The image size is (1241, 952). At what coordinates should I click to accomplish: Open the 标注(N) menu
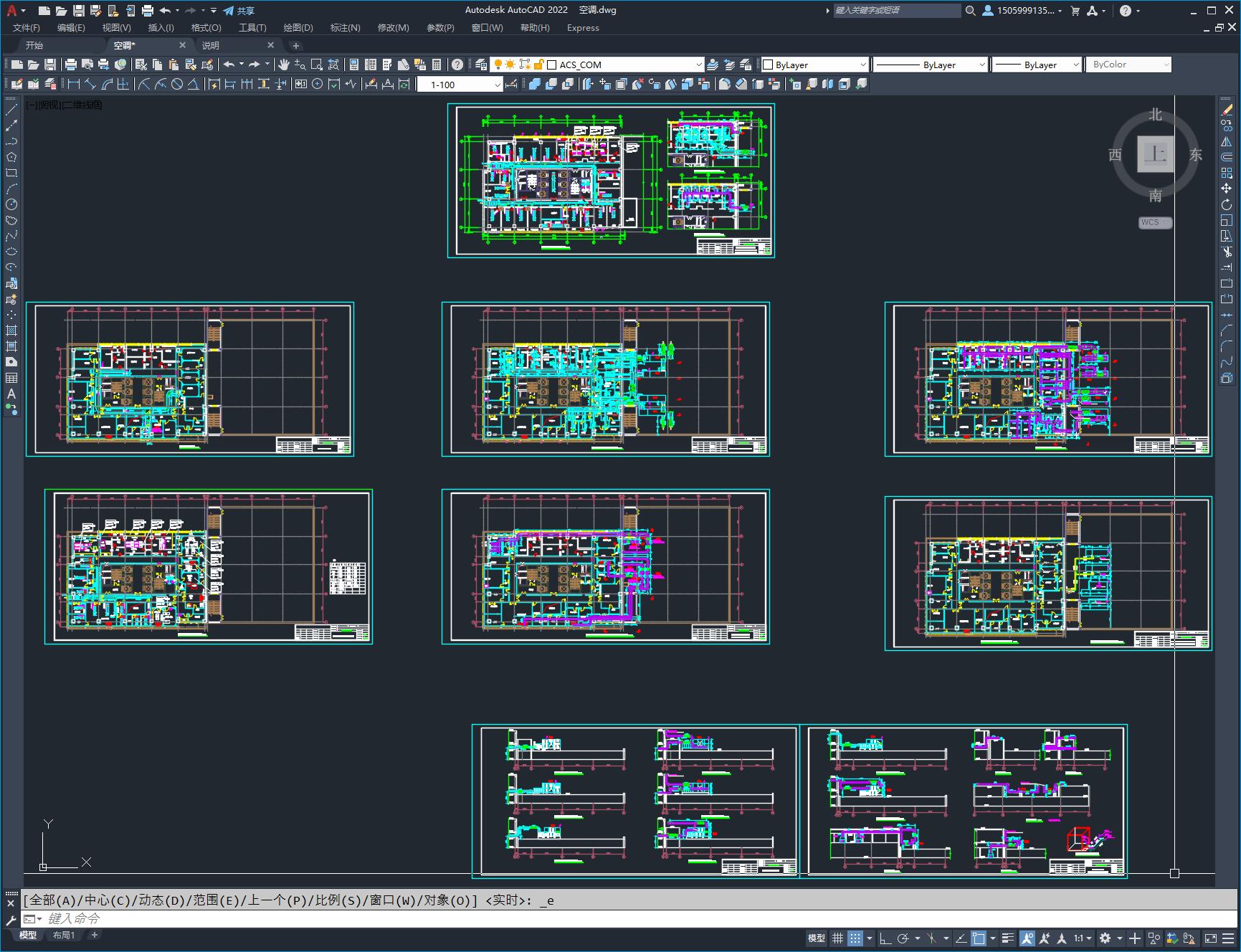345,28
